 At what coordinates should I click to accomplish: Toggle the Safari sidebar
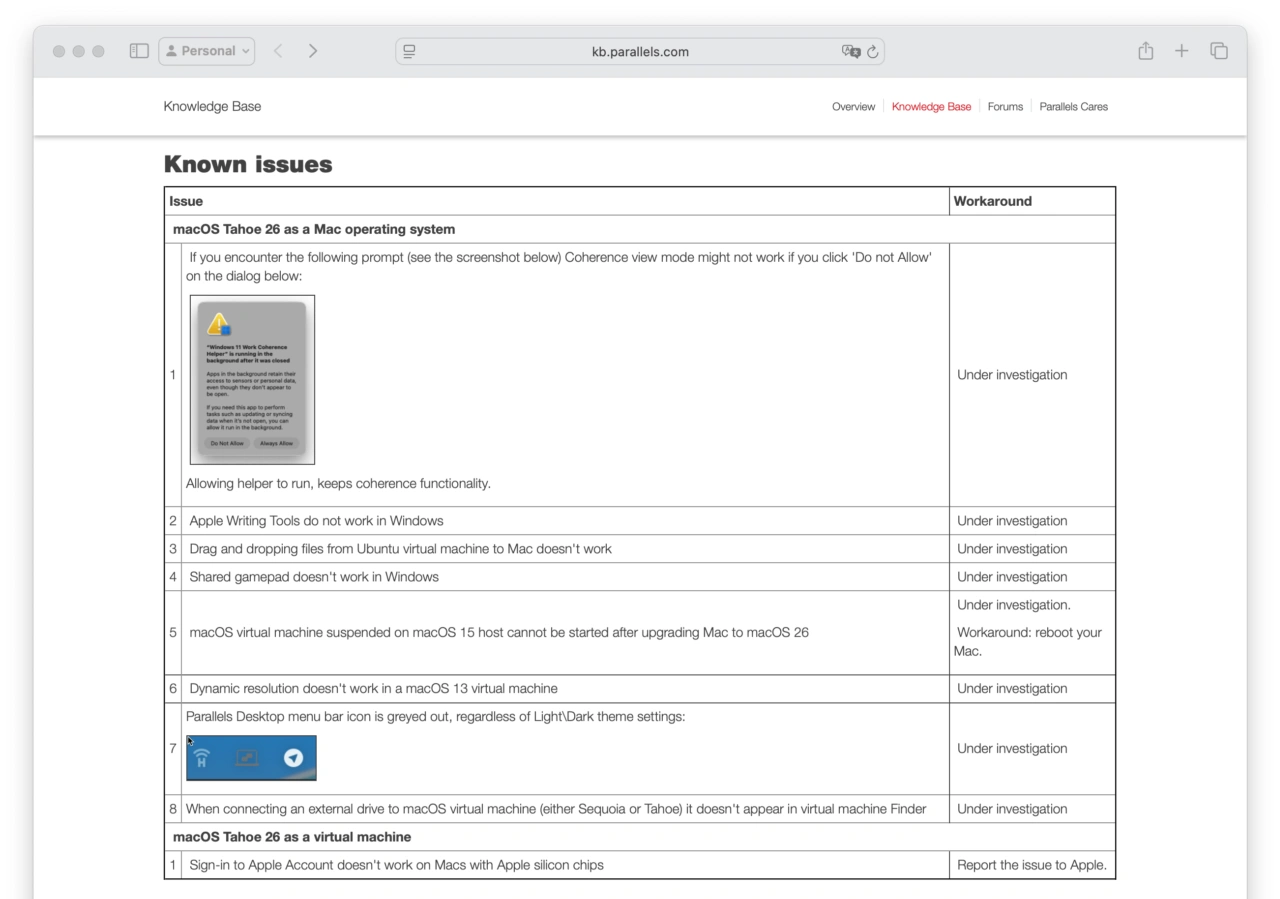click(139, 51)
